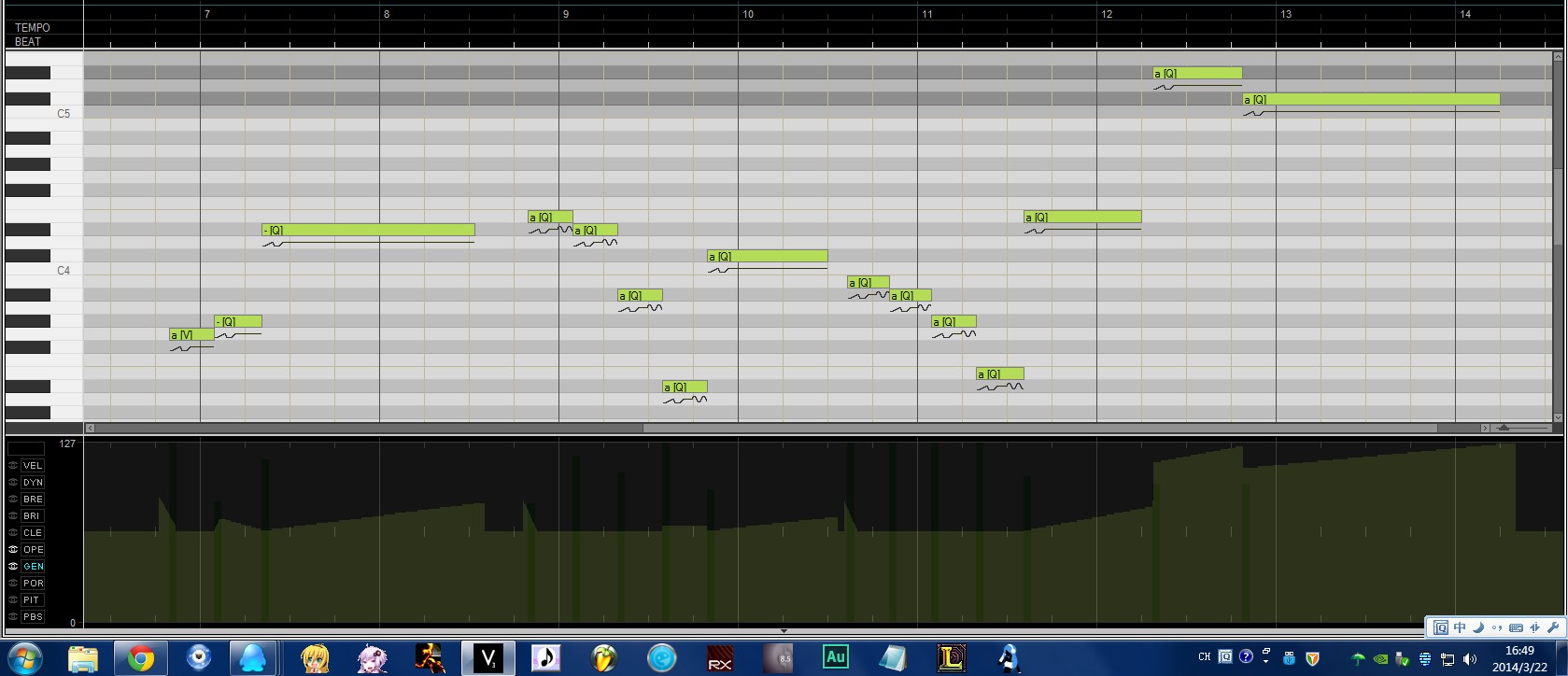Select the 'a [V]' note
Viewport: 1568px width, 676px height.
[x=191, y=334]
